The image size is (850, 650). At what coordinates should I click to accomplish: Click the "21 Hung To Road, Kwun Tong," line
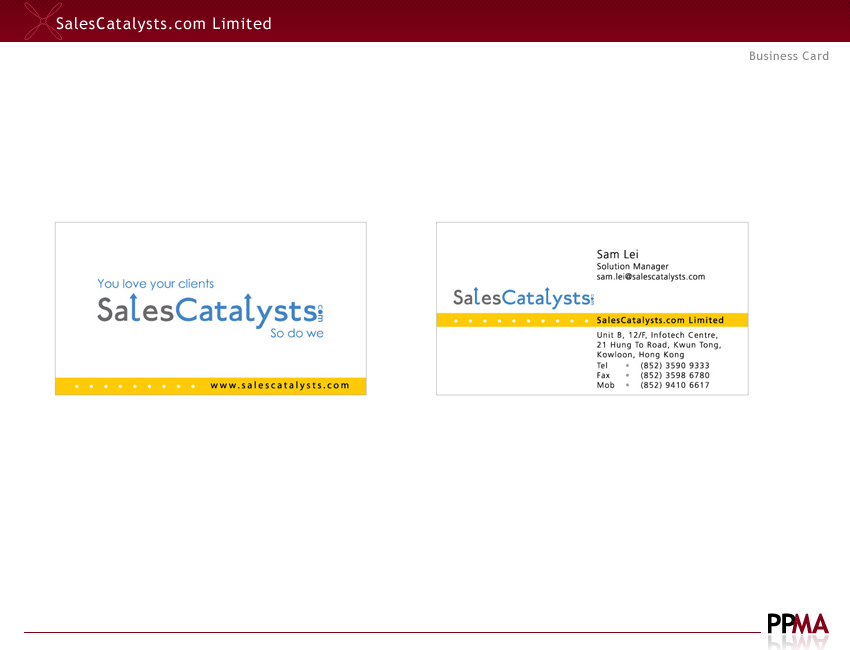pyautogui.click(x=659, y=345)
